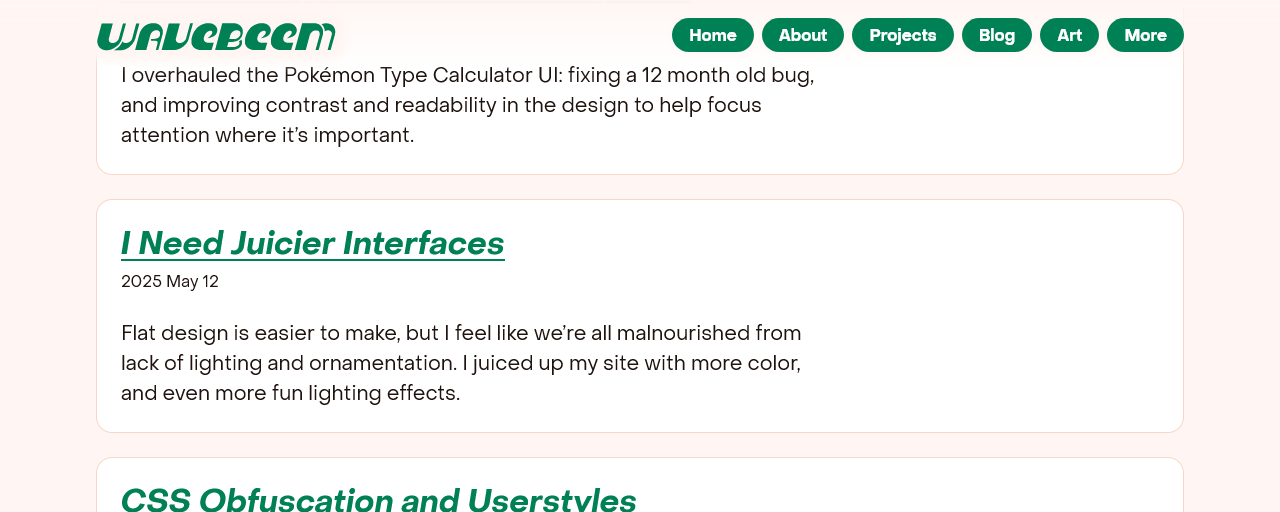Open the About page
This screenshot has width=1280, height=512.
(803, 35)
